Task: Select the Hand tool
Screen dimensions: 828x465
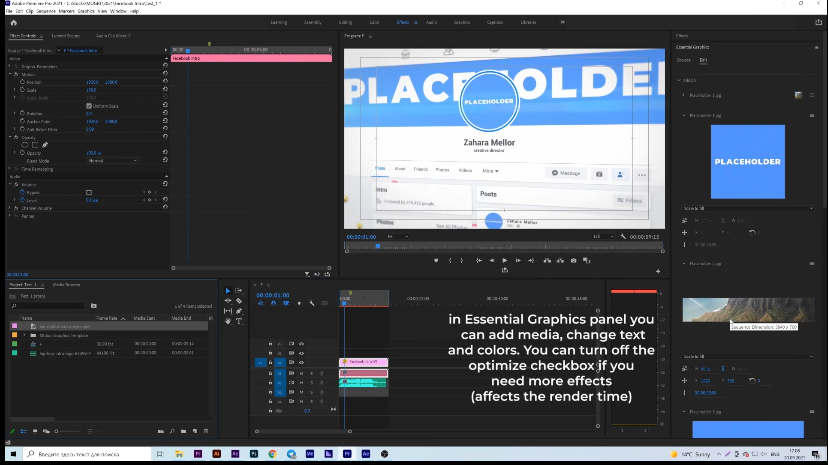Action: click(228, 321)
